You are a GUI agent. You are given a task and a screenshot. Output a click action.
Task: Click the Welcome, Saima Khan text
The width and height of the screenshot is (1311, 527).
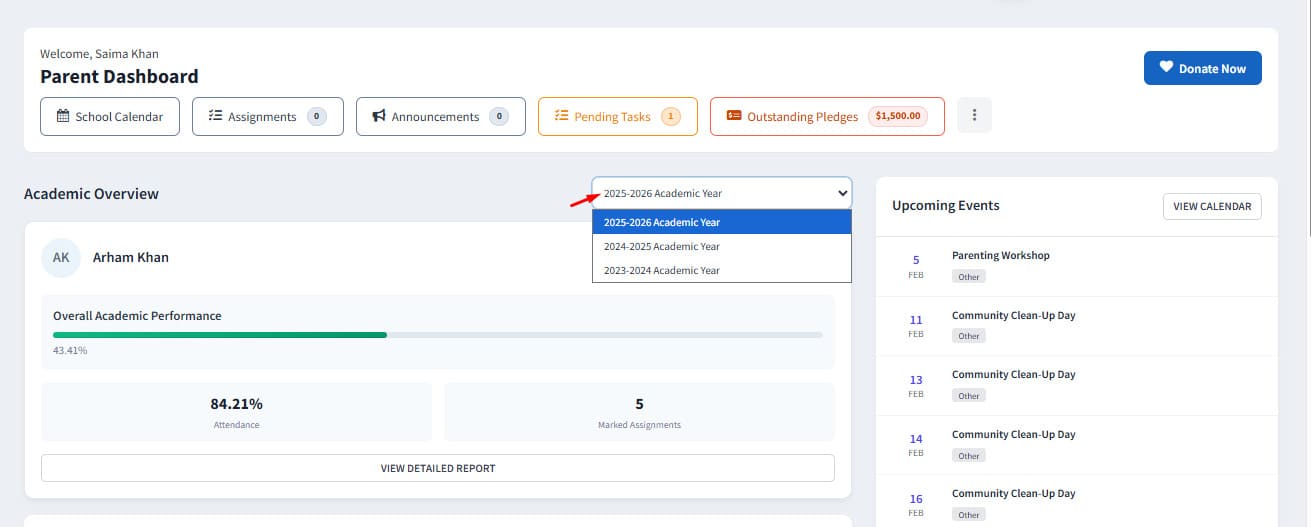(99, 54)
